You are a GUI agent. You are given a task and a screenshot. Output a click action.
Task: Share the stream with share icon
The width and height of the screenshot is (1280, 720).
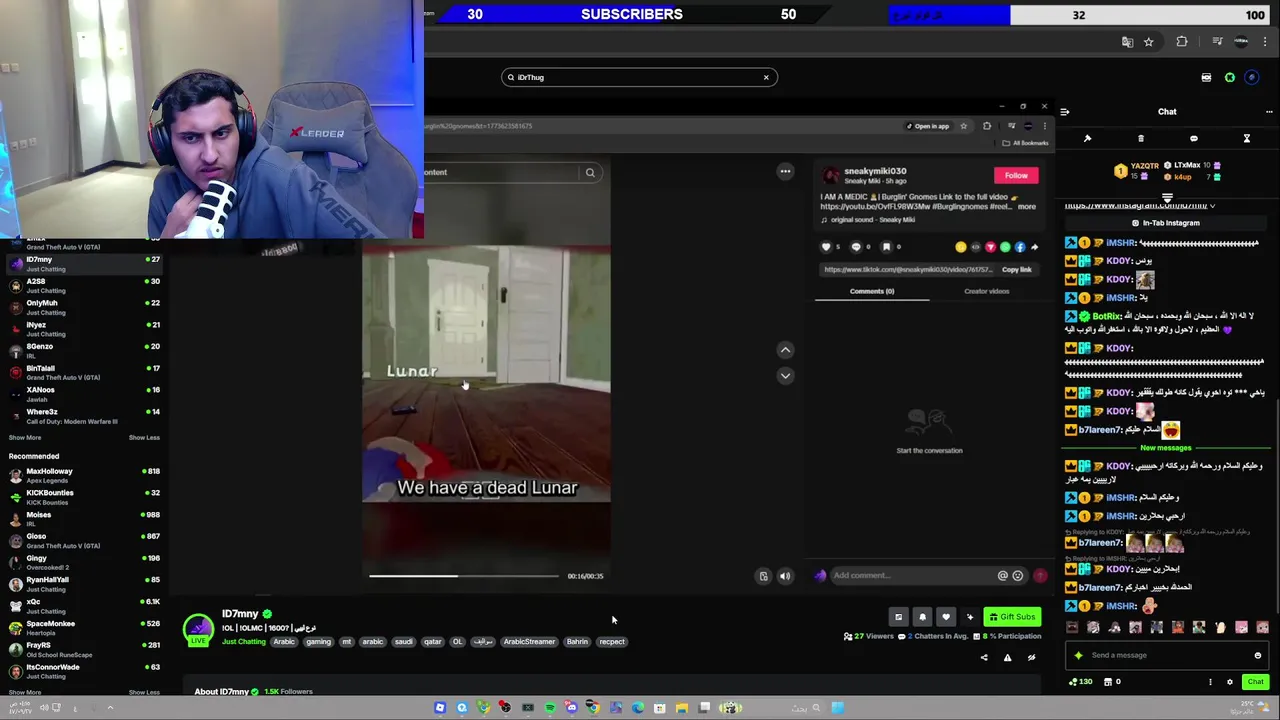tap(984, 658)
